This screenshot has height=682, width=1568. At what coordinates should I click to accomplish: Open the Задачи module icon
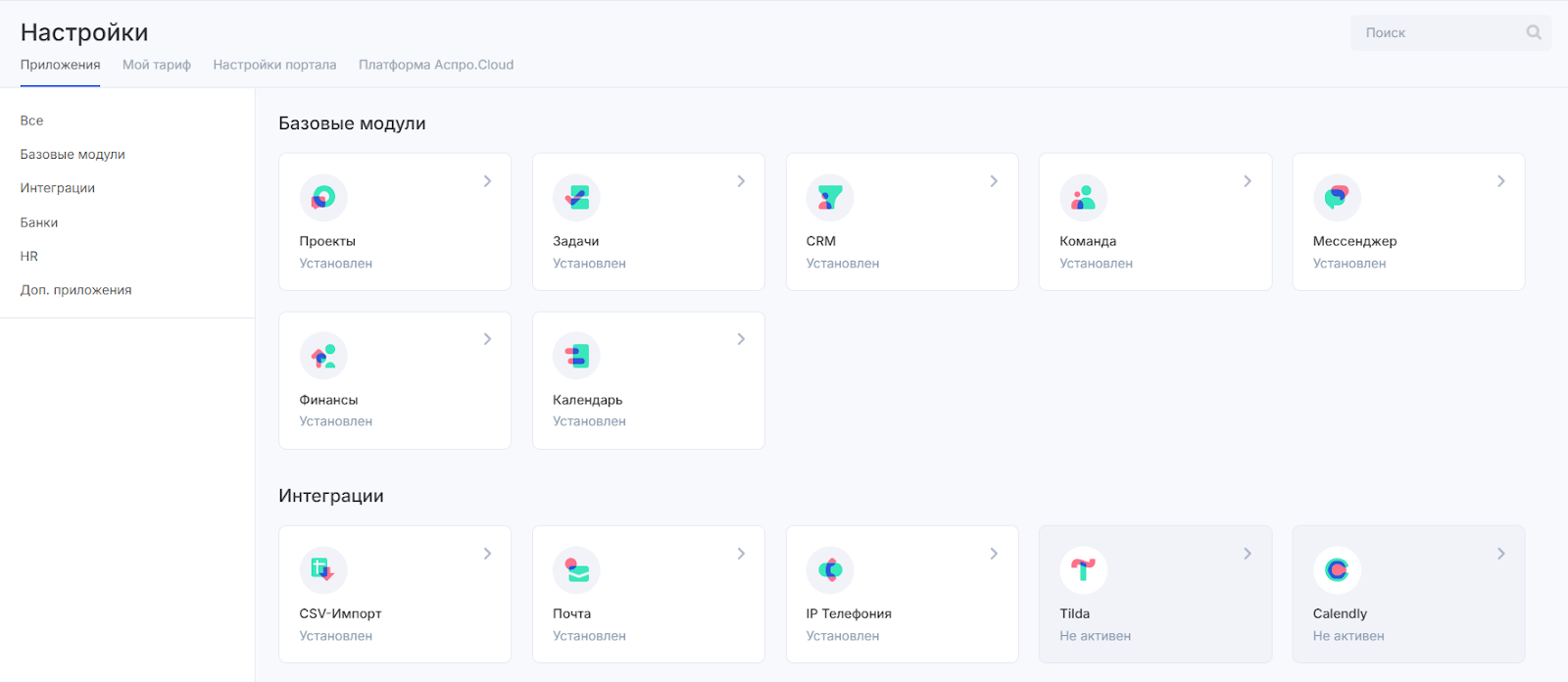pyautogui.click(x=576, y=198)
